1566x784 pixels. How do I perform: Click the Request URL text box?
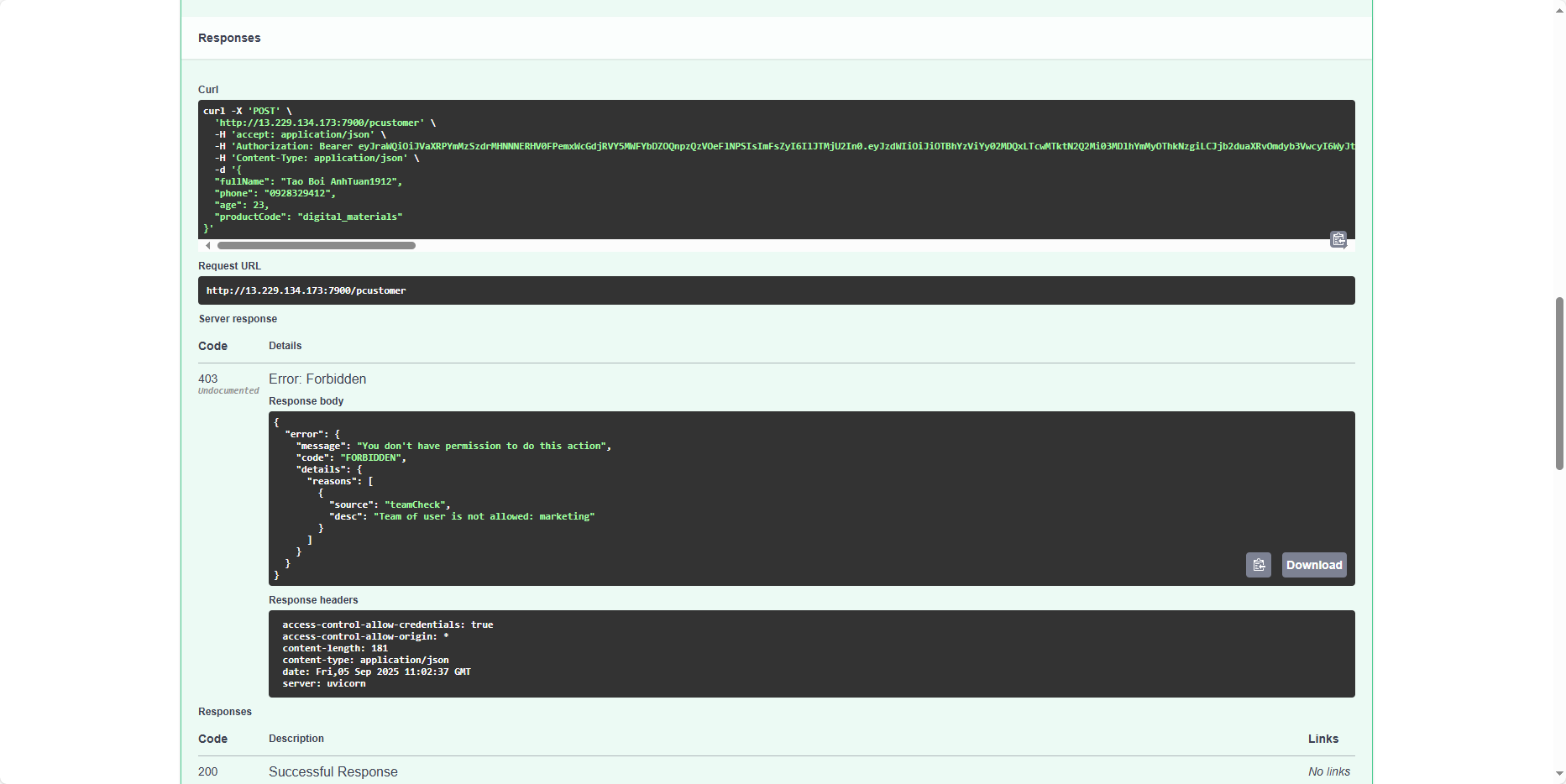pyautogui.click(x=775, y=290)
